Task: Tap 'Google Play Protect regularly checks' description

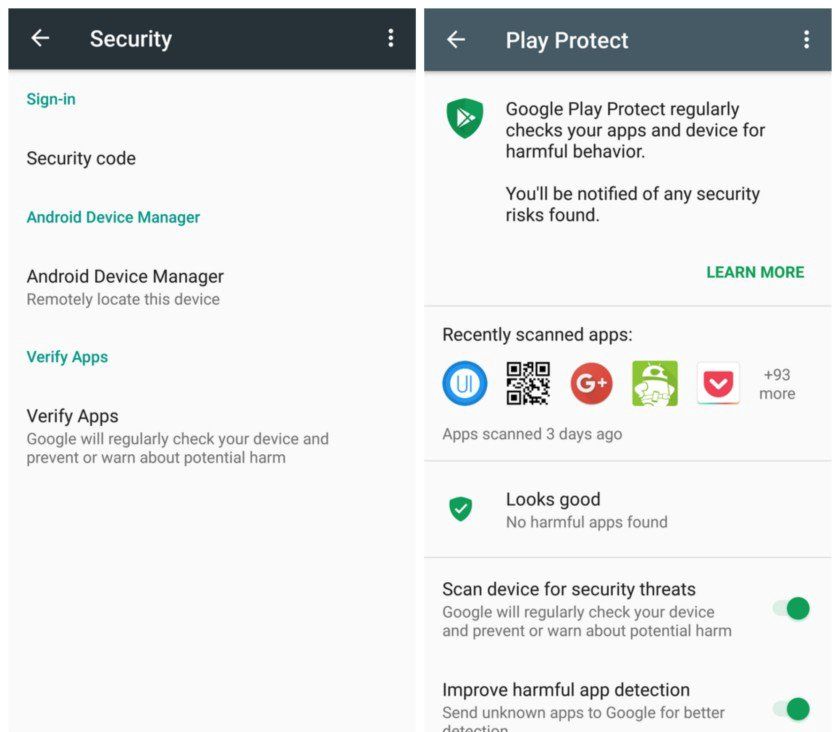Action: [x=635, y=130]
